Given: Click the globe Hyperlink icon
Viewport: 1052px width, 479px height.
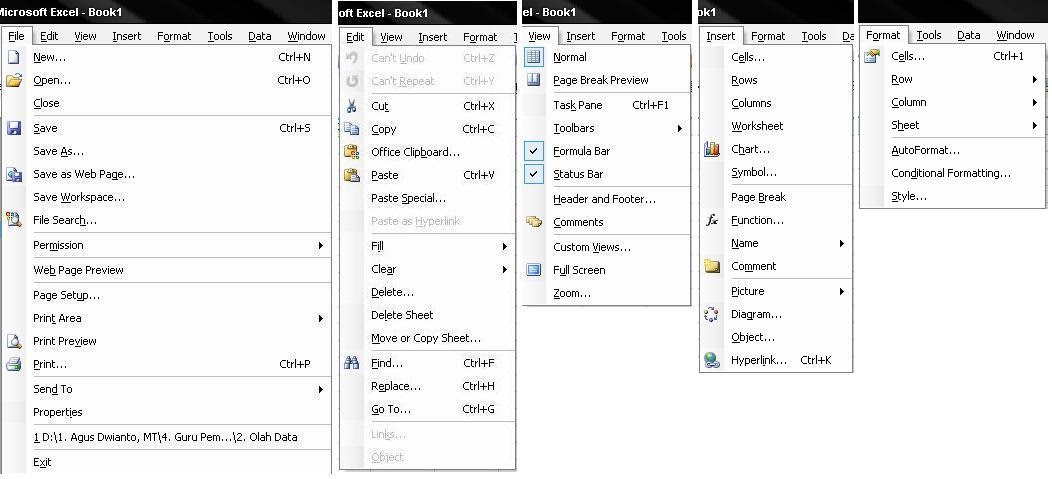Looking at the screenshot, I should (x=712, y=360).
